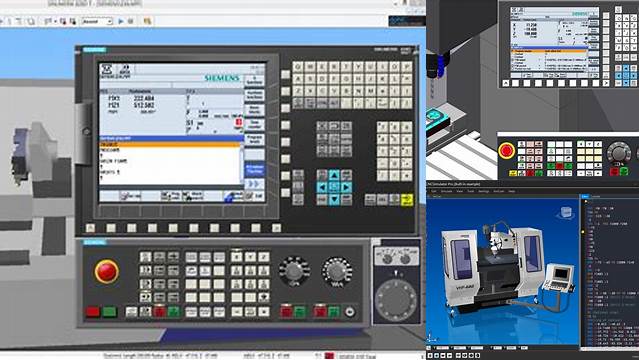Click the double-chevron expand softkey on HMI
Viewport: 639px width, 360px height.
(x=254, y=184)
